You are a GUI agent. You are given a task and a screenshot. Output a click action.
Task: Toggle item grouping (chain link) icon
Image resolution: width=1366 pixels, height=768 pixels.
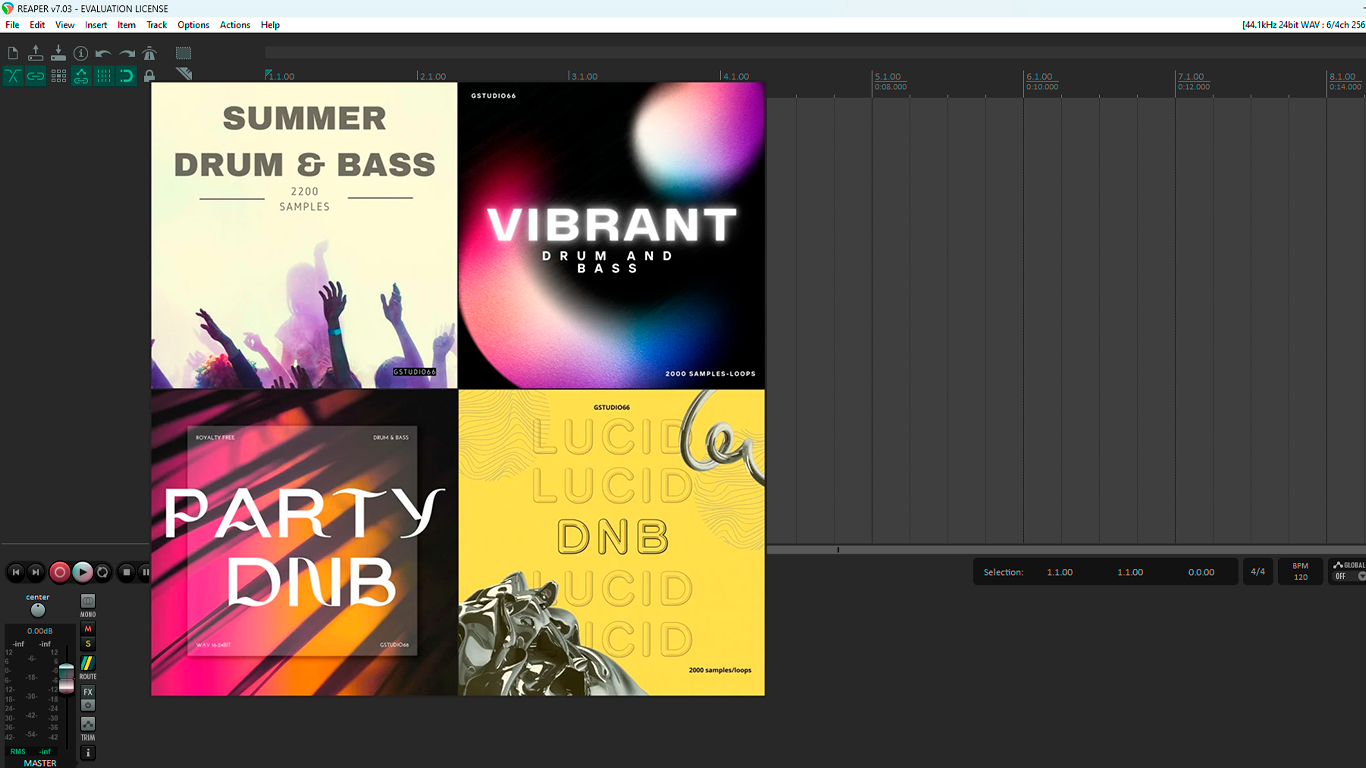(x=36, y=76)
